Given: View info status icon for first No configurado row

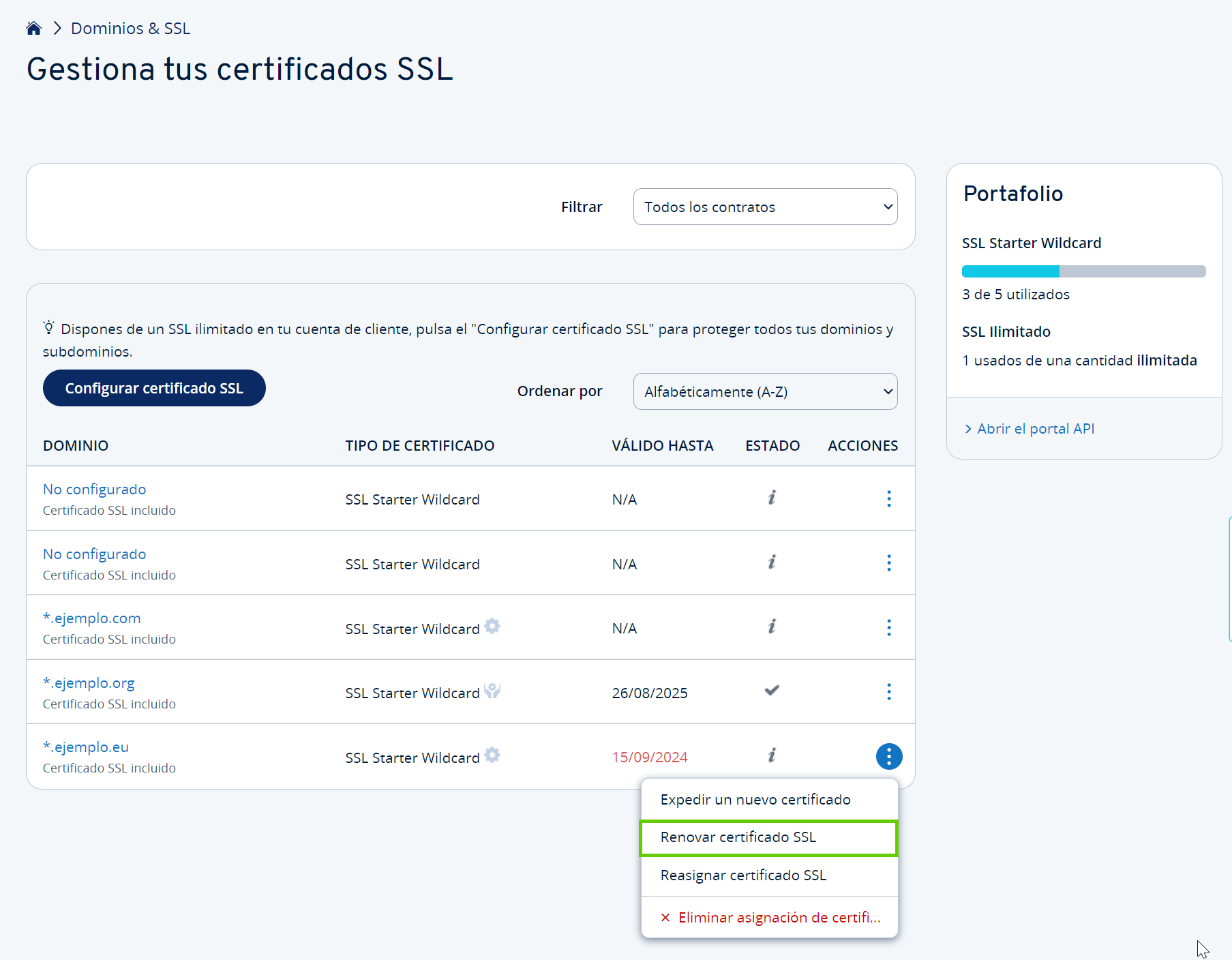Looking at the screenshot, I should 772,498.
